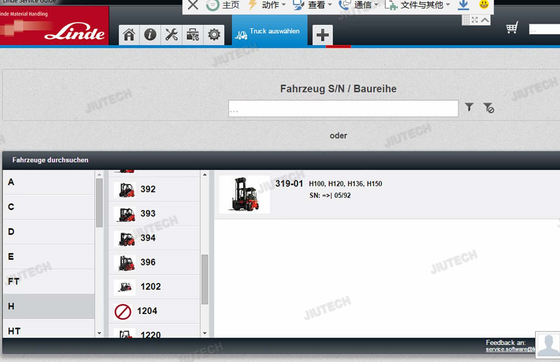Apply the filter funnel icon
The image size is (560, 362).
click(x=469, y=107)
